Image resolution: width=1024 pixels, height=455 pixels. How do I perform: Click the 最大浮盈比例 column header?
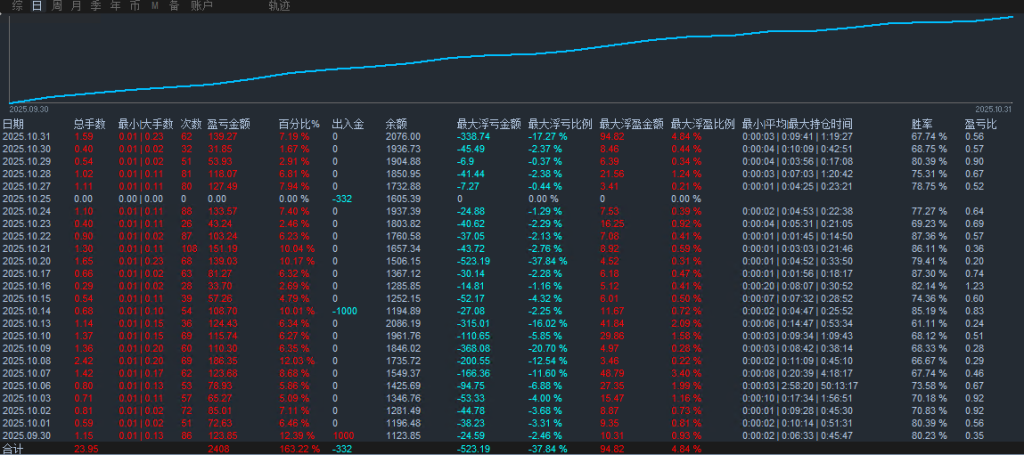pos(703,124)
